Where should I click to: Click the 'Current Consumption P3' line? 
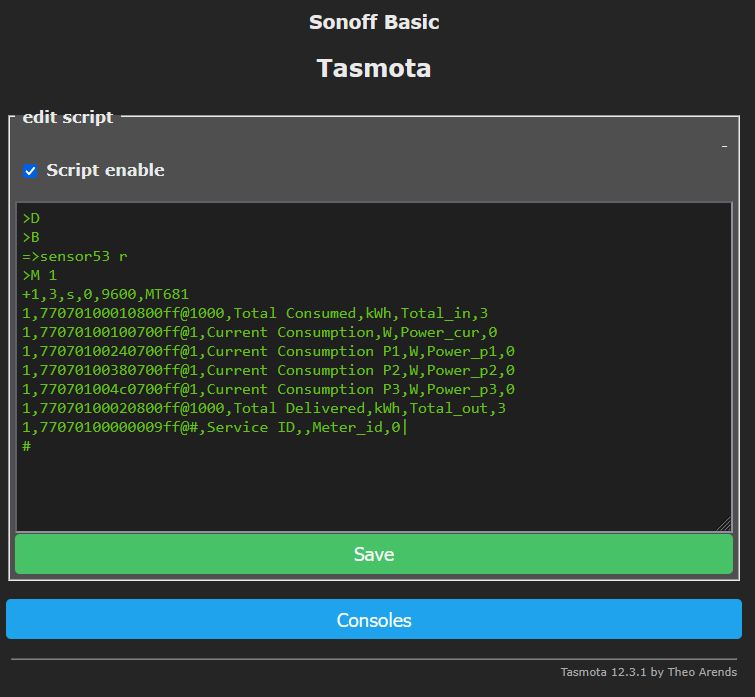pos(268,389)
